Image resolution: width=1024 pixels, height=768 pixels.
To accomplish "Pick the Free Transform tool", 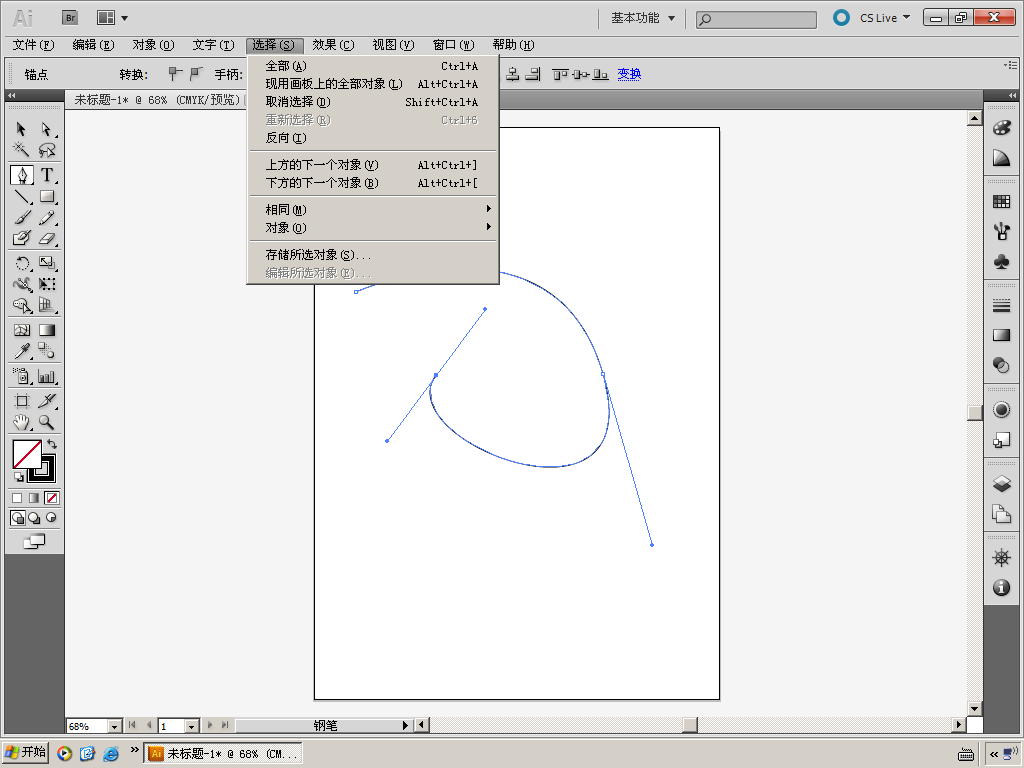I will (46, 284).
